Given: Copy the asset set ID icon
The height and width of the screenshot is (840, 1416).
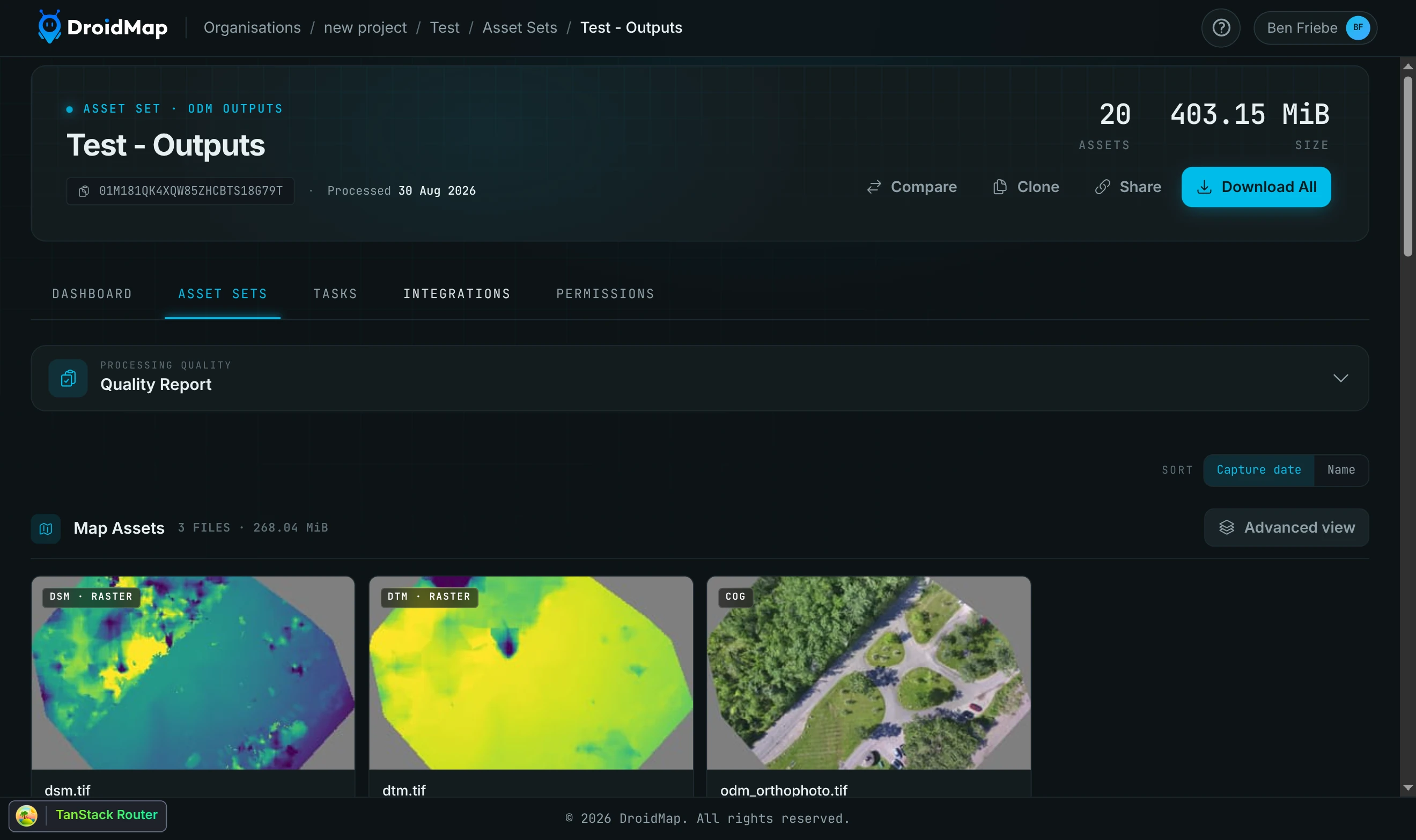Looking at the screenshot, I should pyautogui.click(x=84, y=191).
